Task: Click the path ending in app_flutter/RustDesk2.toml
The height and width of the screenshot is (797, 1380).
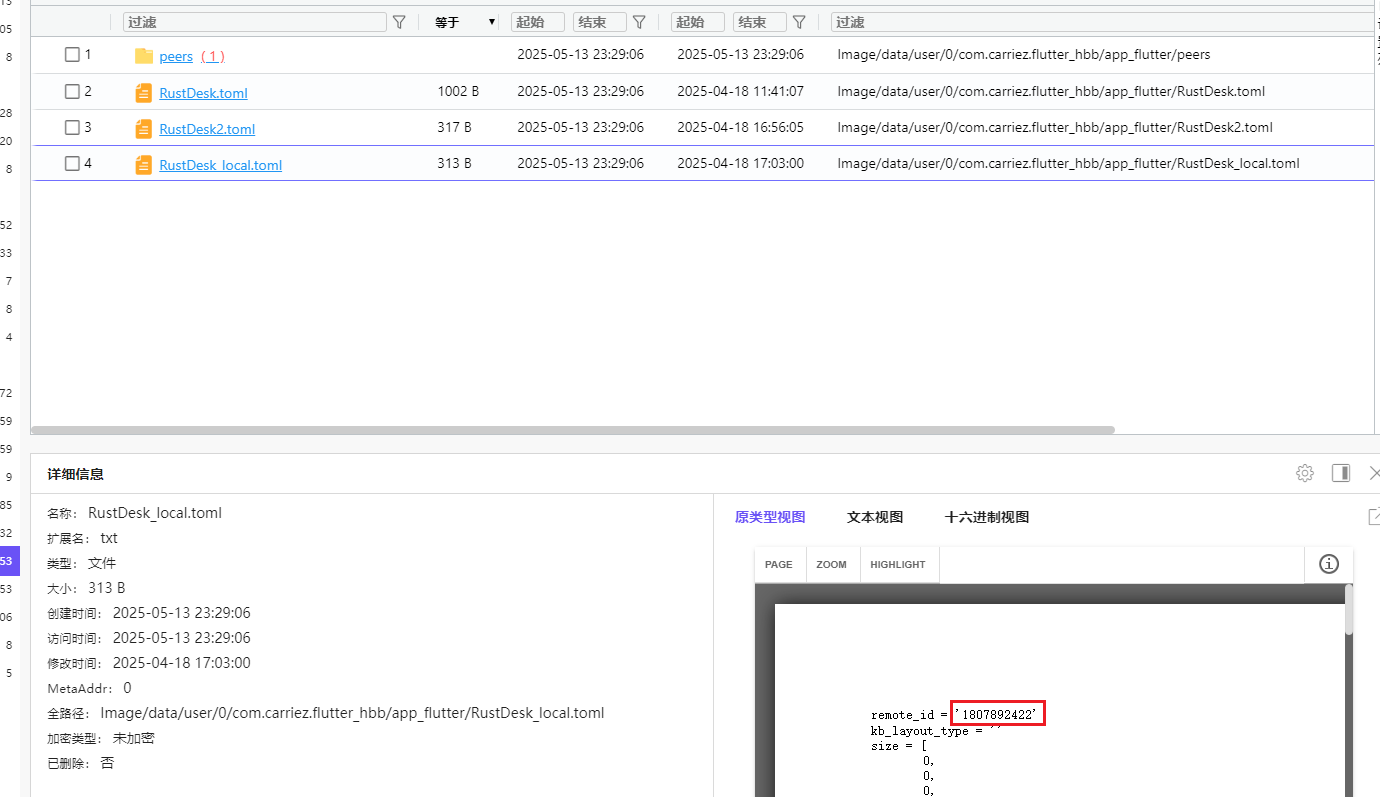Action: pos(1055,127)
